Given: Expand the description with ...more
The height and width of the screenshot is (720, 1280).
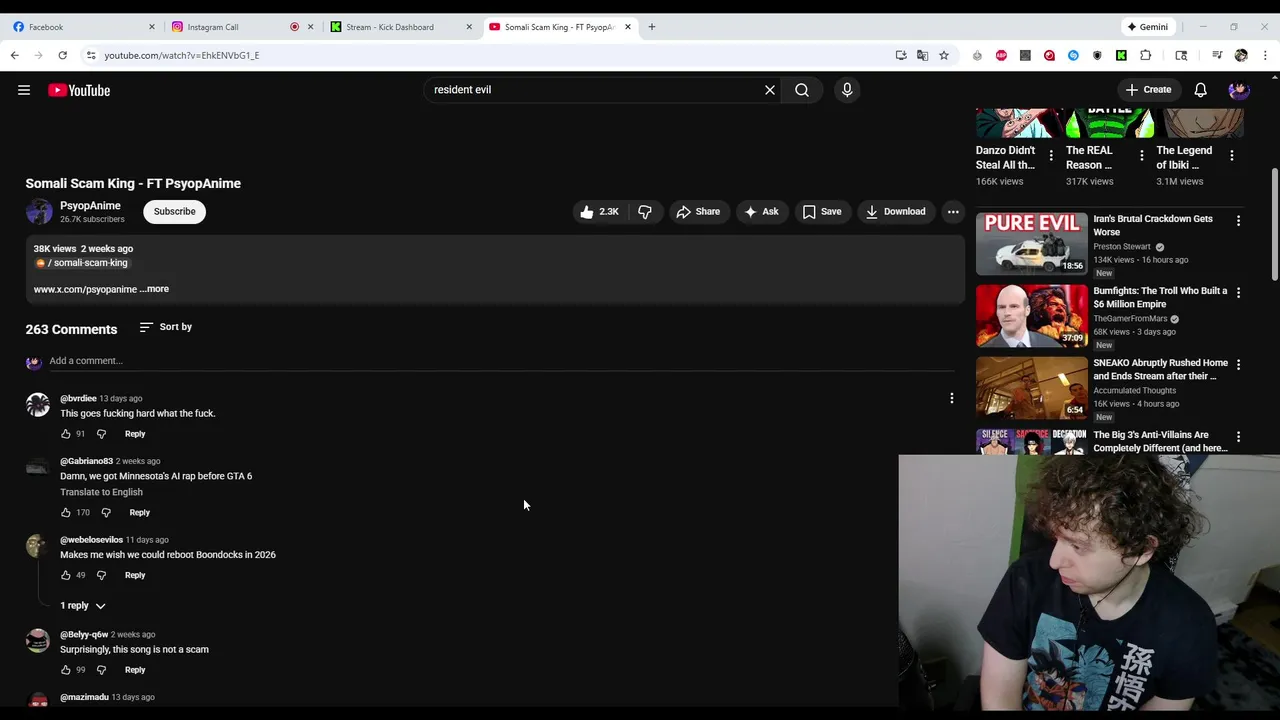Looking at the screenshot, I should (154, 289).
